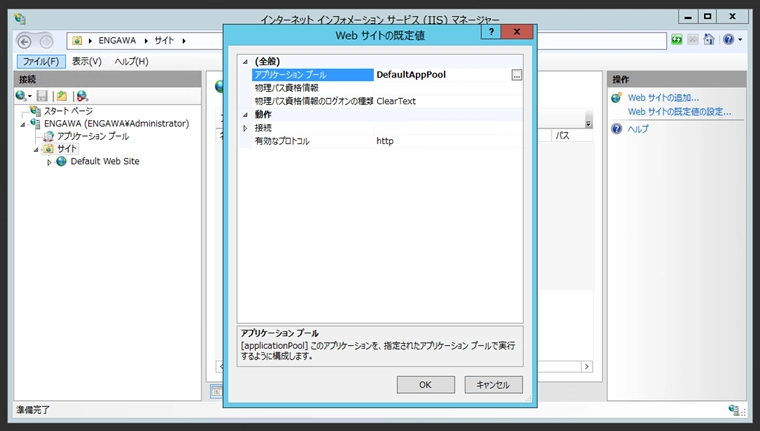The width and height of the screenshot is (760, 431).
Task: Collapse the (全般) property category
Action: (x=245, y=62)
